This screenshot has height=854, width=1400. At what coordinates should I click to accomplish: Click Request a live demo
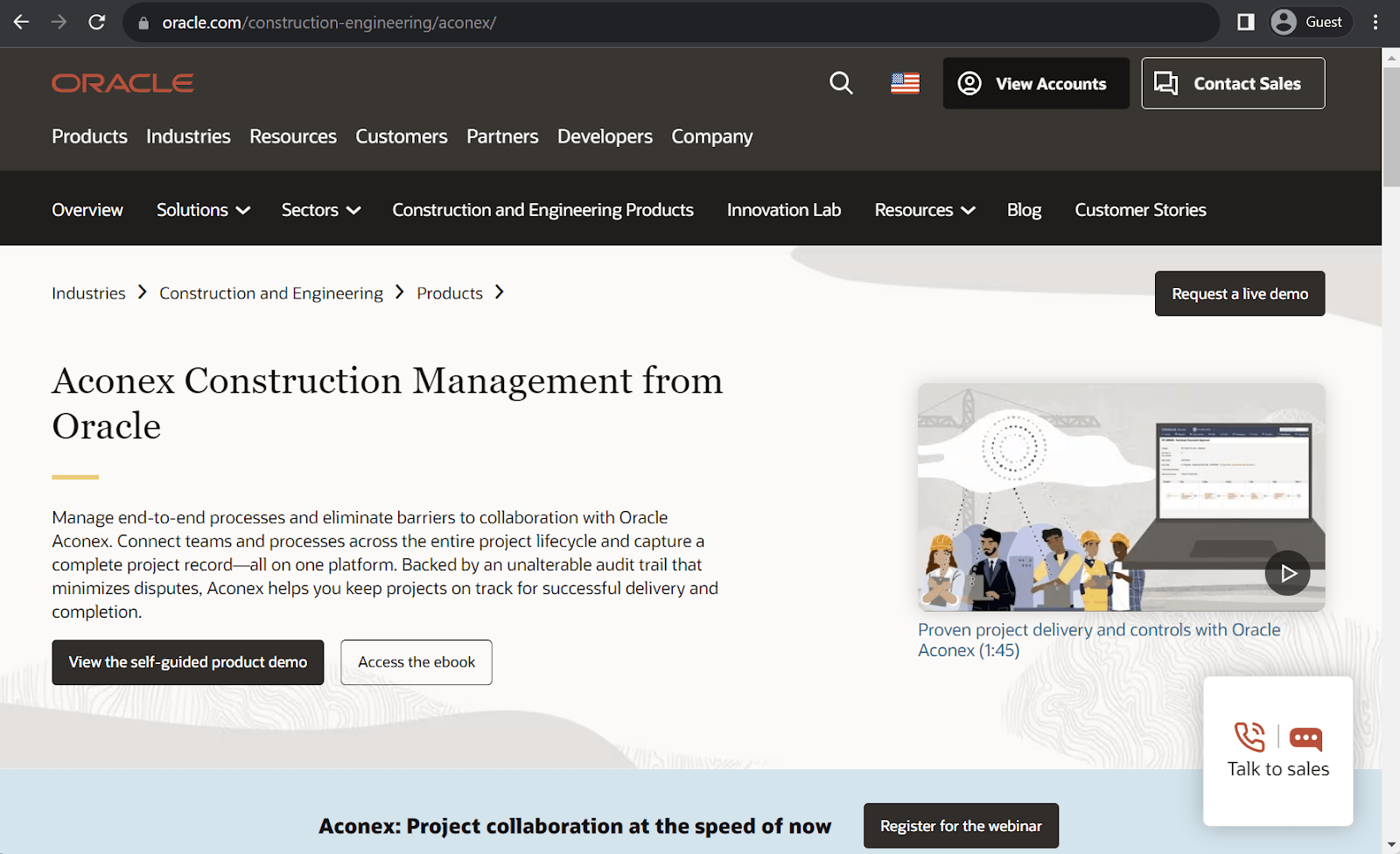pyautogui.click(x=1239, y=293)
